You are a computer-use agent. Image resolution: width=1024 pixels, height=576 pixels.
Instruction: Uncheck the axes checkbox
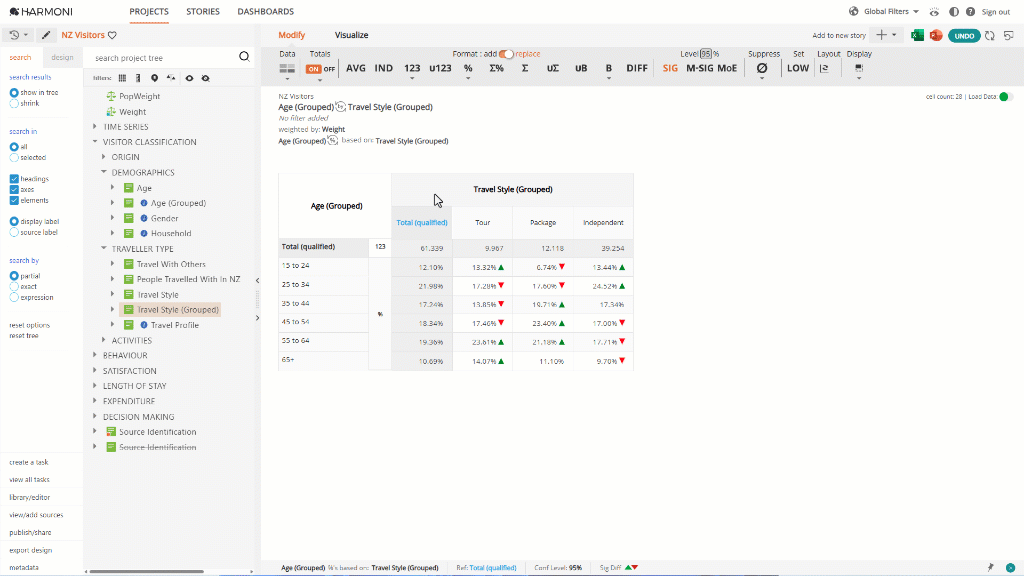[14, 189]
